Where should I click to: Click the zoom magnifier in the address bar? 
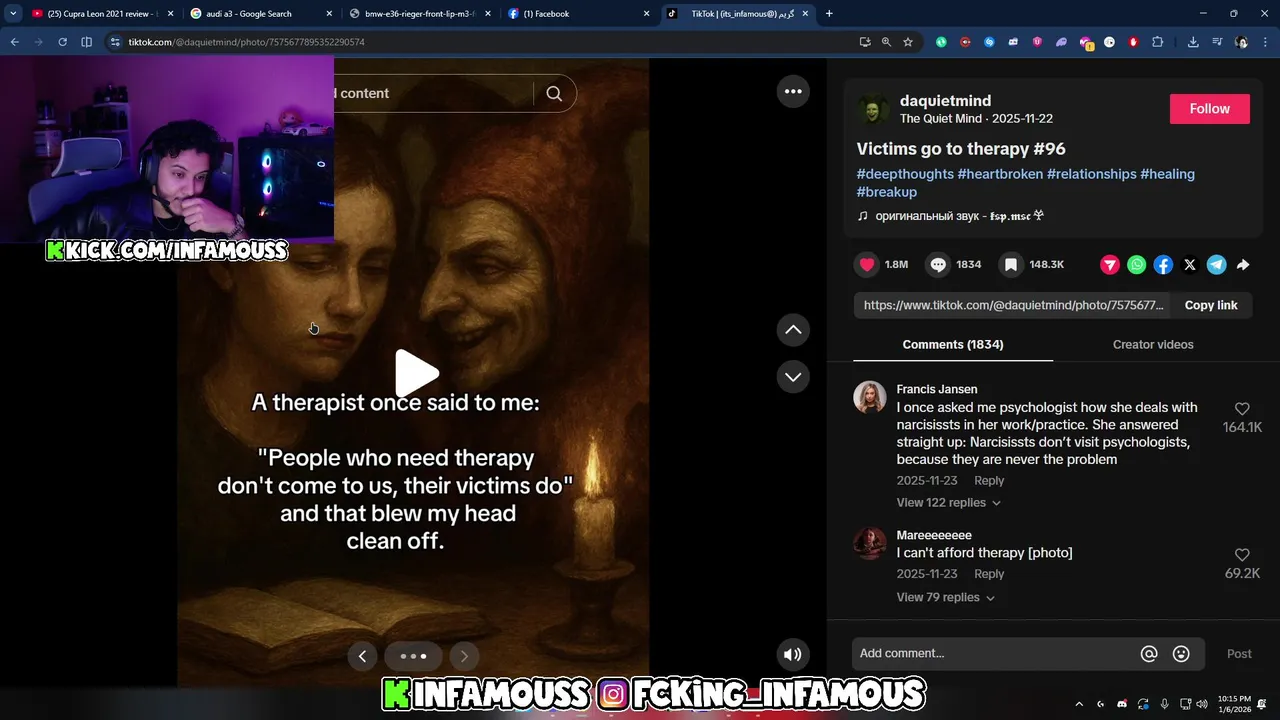886,42
